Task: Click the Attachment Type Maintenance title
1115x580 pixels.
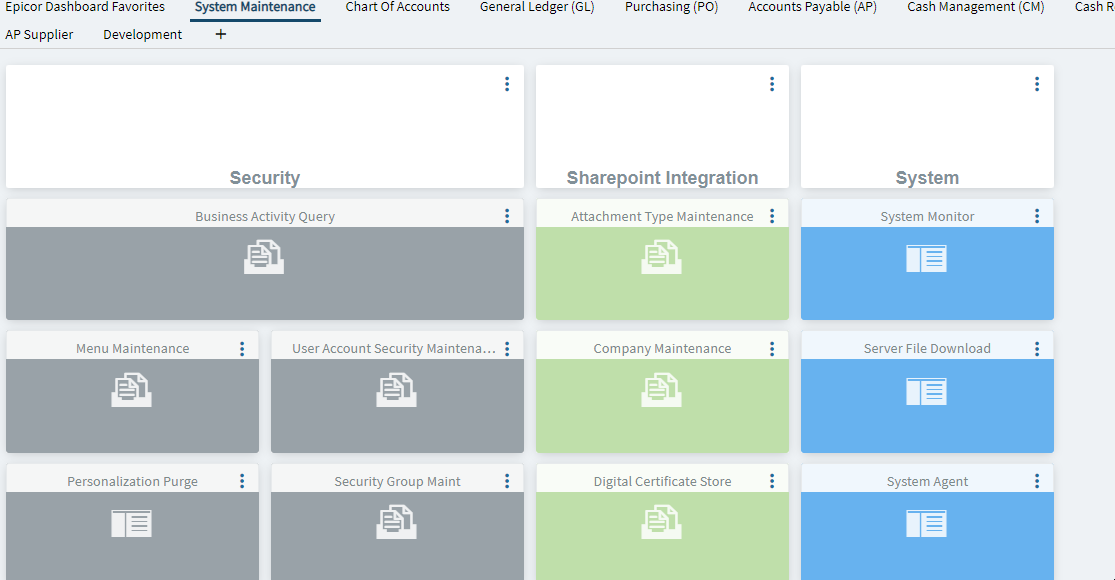Action: 662,216
